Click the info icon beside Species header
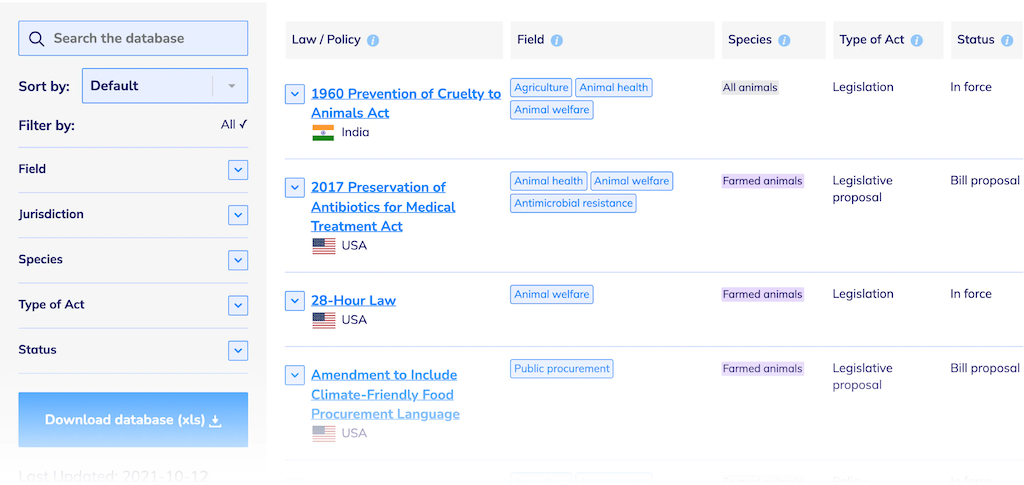1024x485 pixels. tap(784, 41)
